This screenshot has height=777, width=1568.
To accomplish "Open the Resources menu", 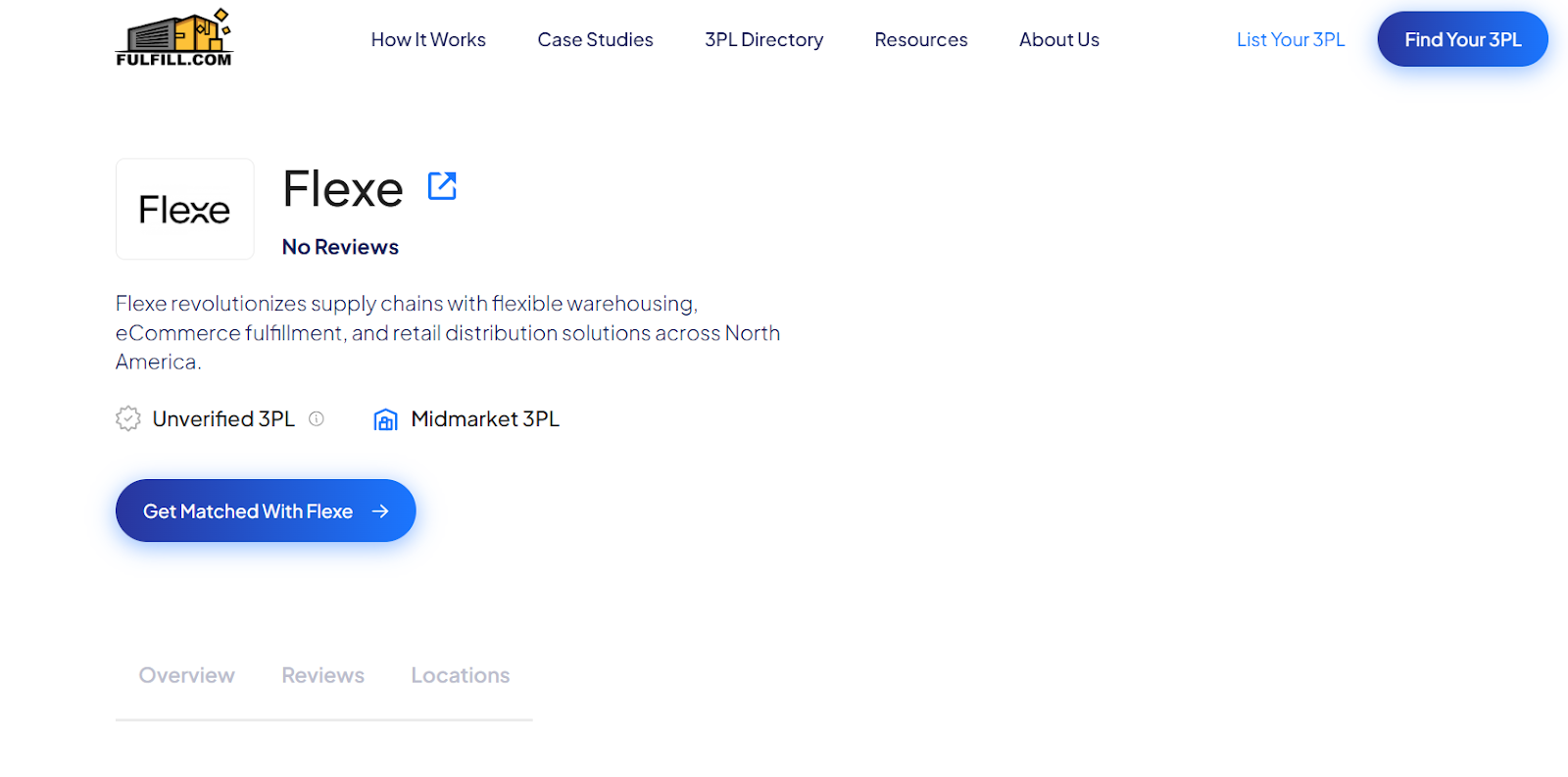I will click(921, 39).
